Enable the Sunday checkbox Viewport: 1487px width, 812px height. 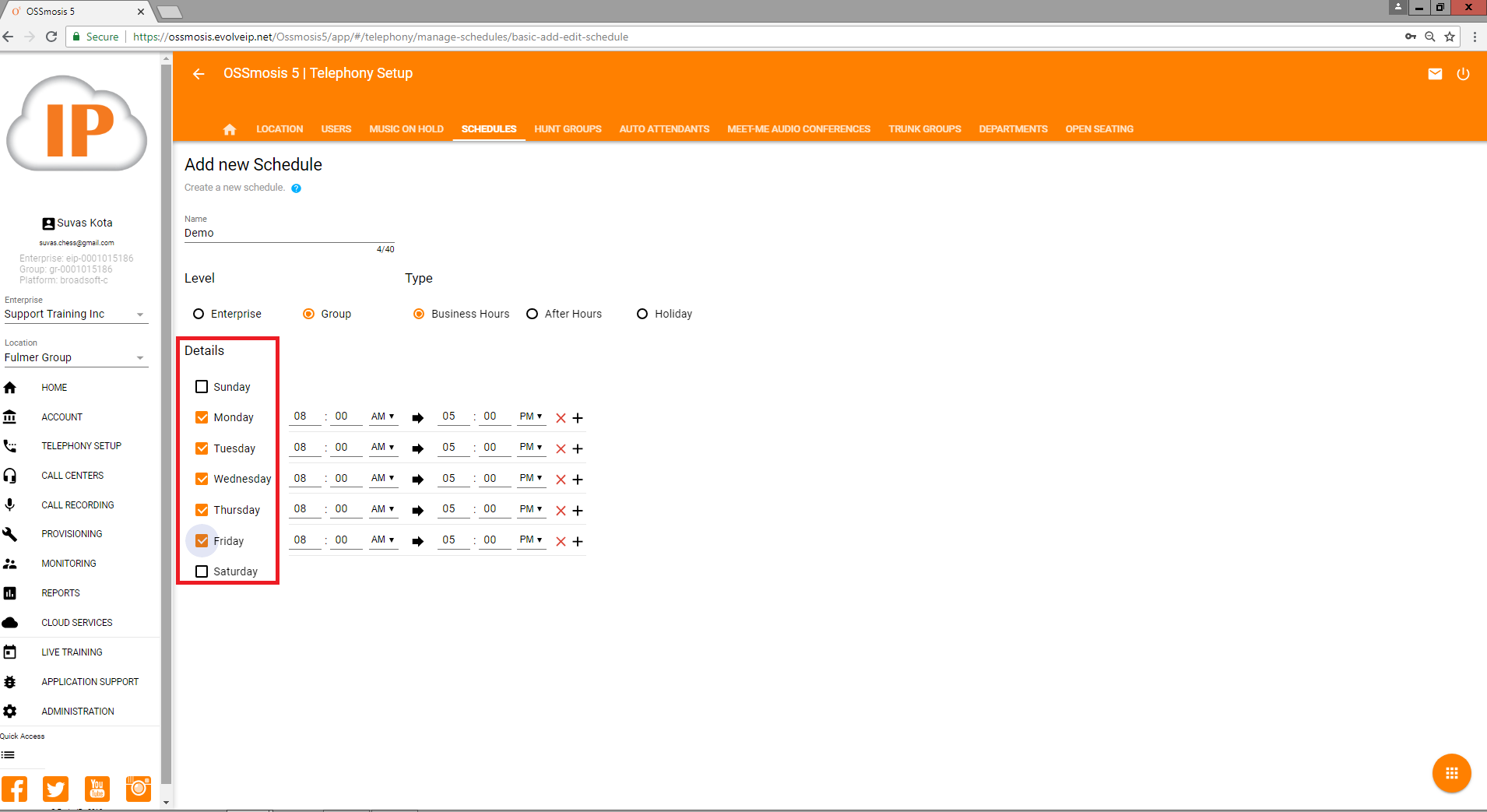click(202, 387)
